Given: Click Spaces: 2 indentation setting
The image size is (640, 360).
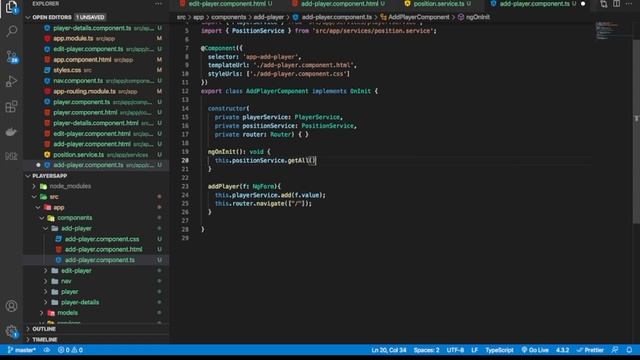Looking at the screenshot, I should click(427, 350).
